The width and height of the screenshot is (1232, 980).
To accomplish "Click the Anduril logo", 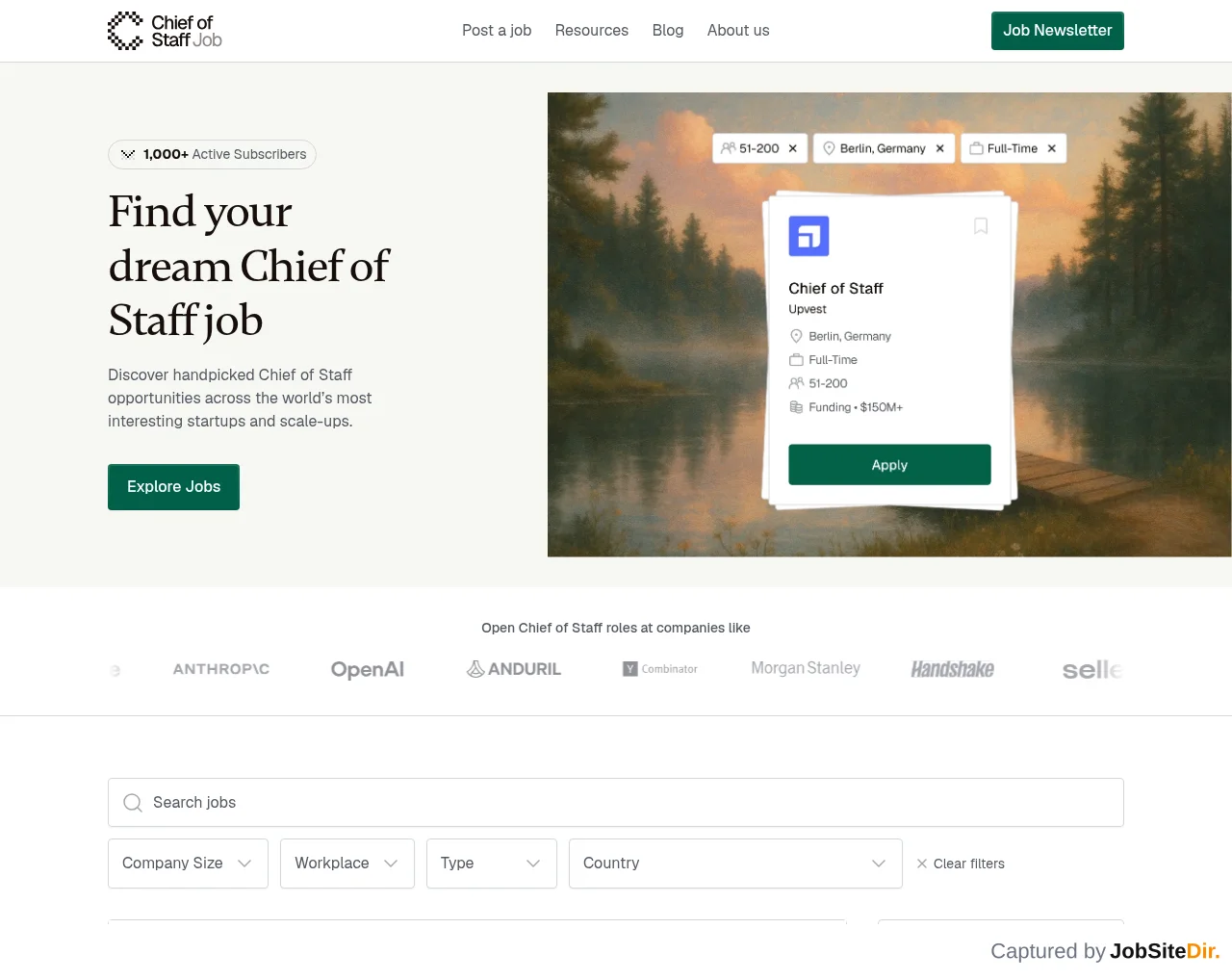I will [x=514, y=669].
